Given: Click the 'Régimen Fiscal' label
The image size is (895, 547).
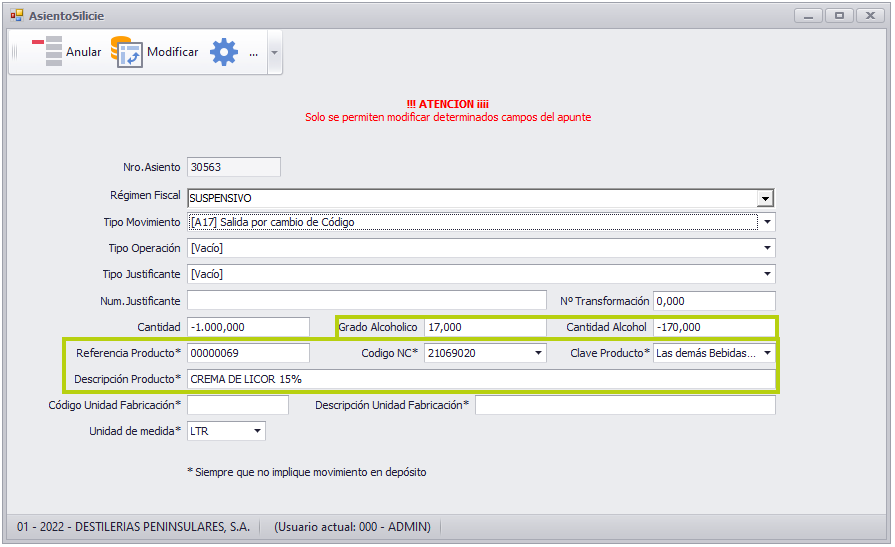Looking at the screenshot, I should point(145,195).
